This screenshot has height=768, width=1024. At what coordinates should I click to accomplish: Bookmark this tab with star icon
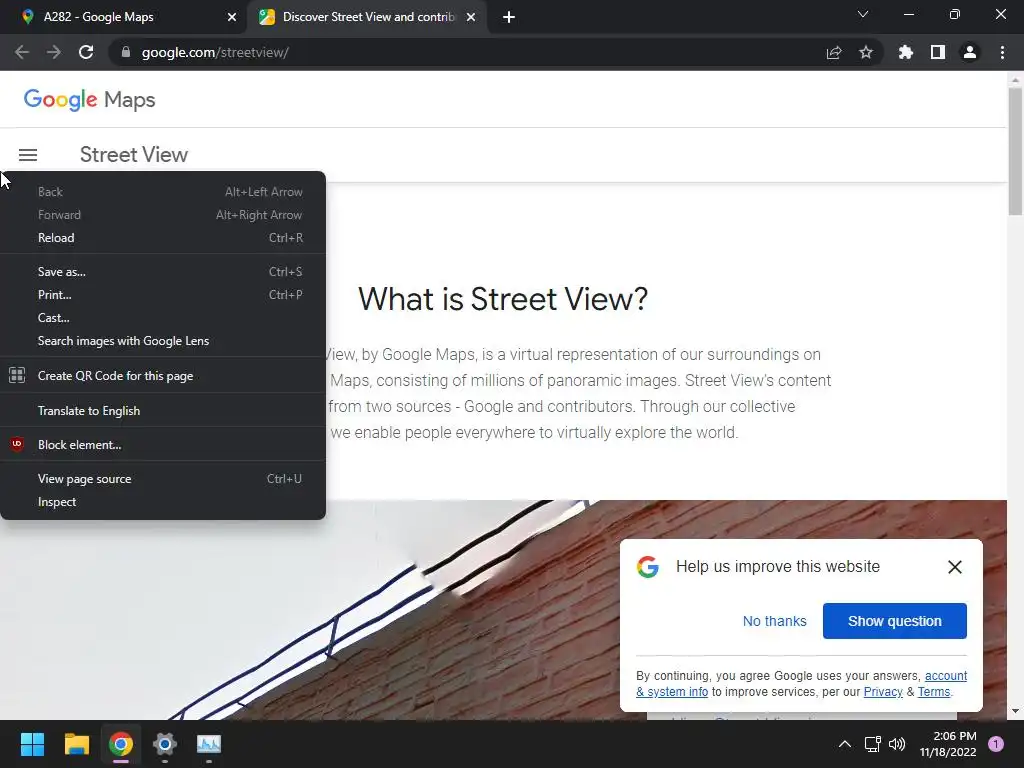(866, 52)
